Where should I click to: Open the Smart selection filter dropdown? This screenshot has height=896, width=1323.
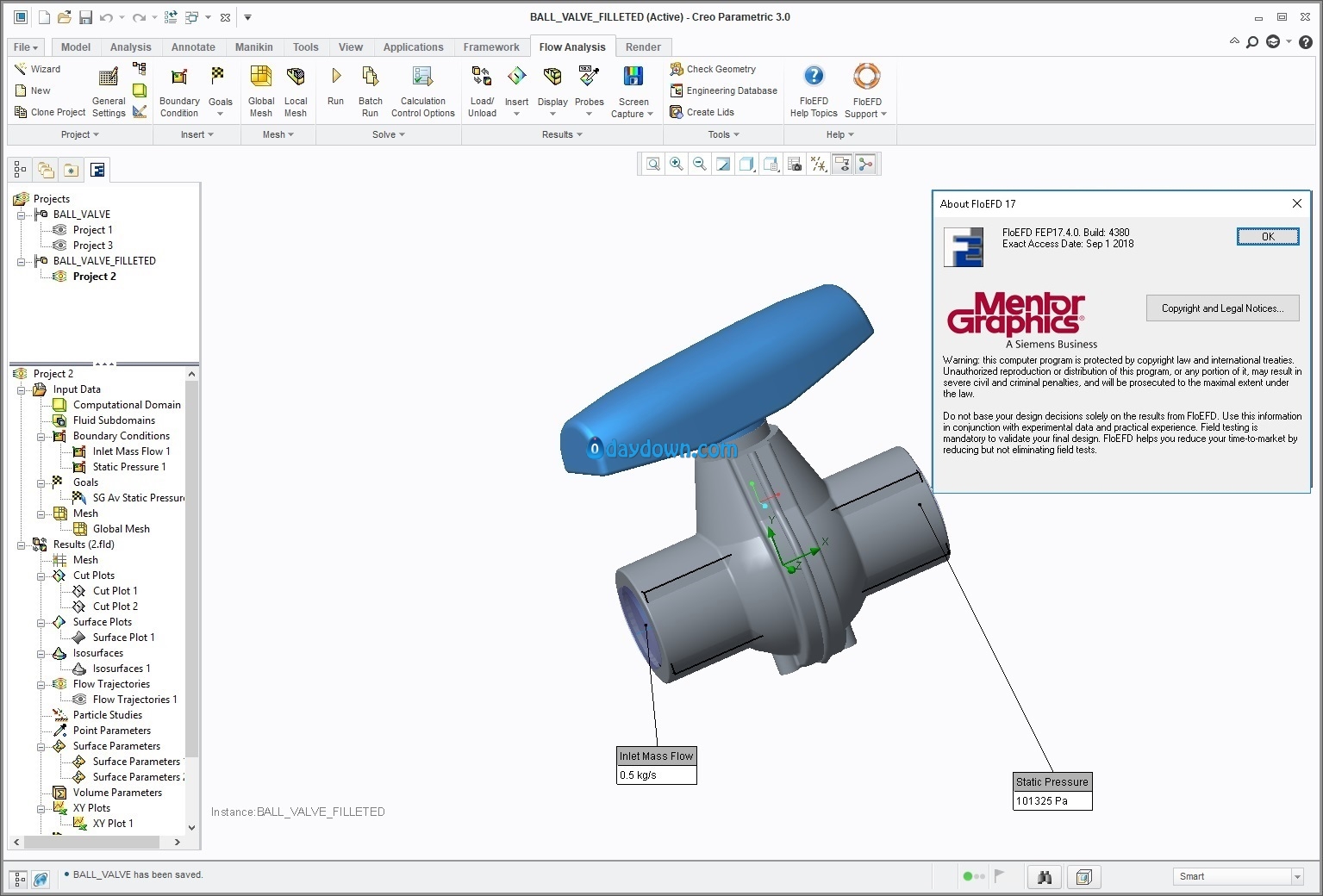[x=1297, y=876]
